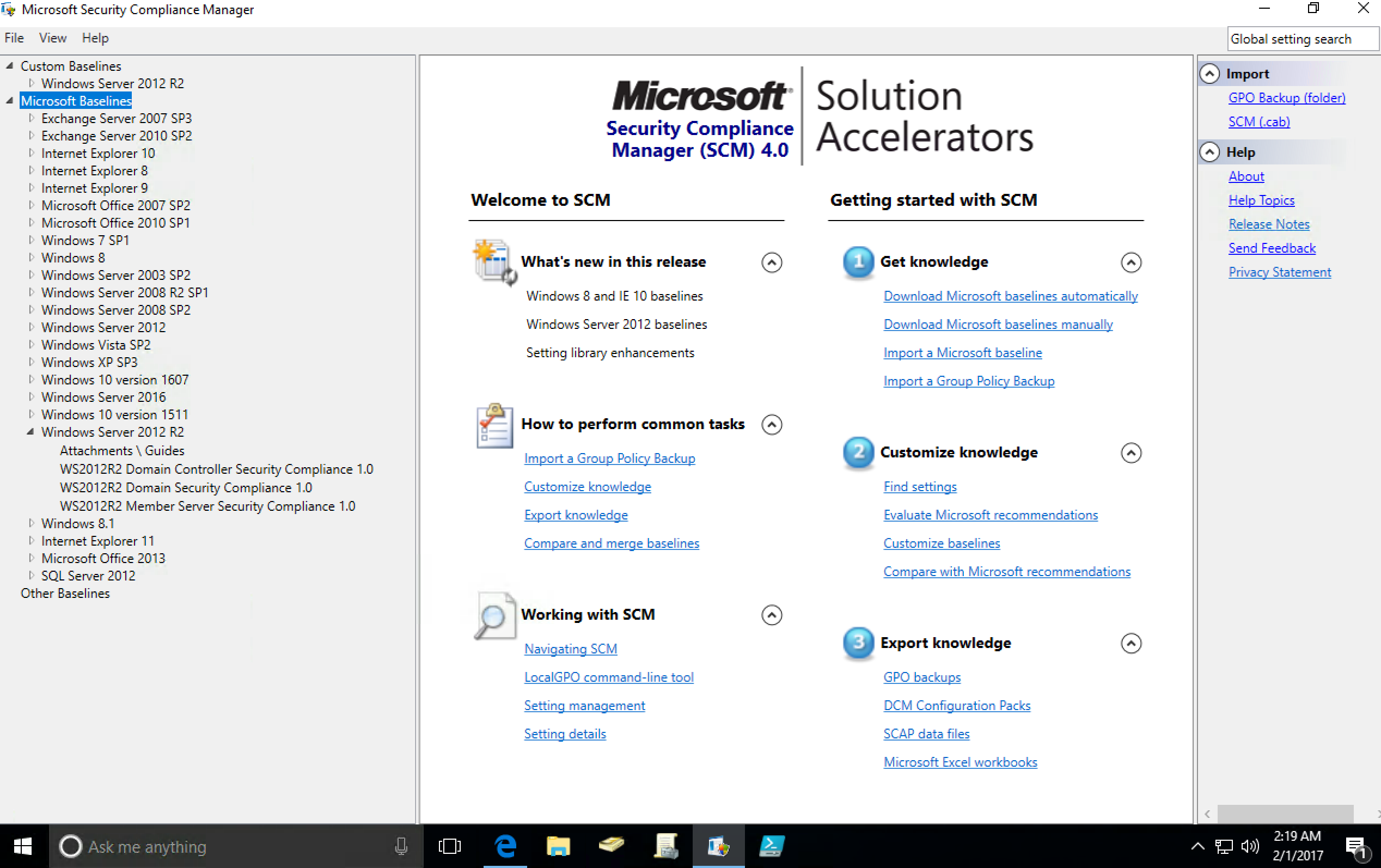The image size is (1381, 868).
Task: Click the Windows Start button
Action: [x=23, y=846]
